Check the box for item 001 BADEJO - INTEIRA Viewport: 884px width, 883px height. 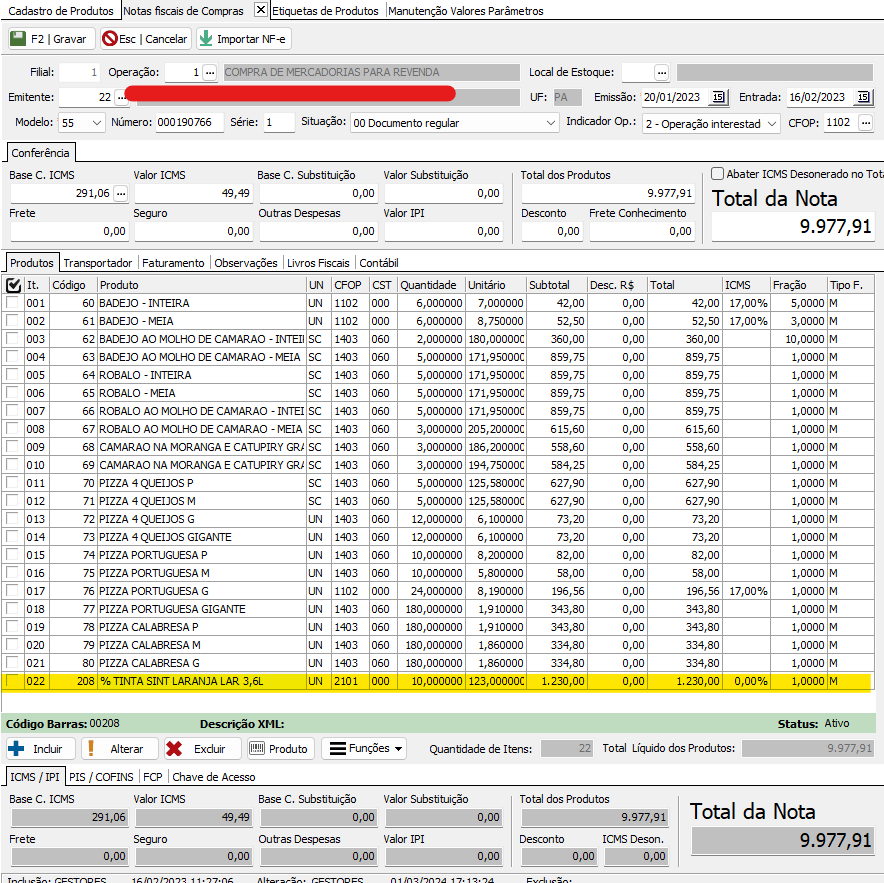(x=13, y=303)
